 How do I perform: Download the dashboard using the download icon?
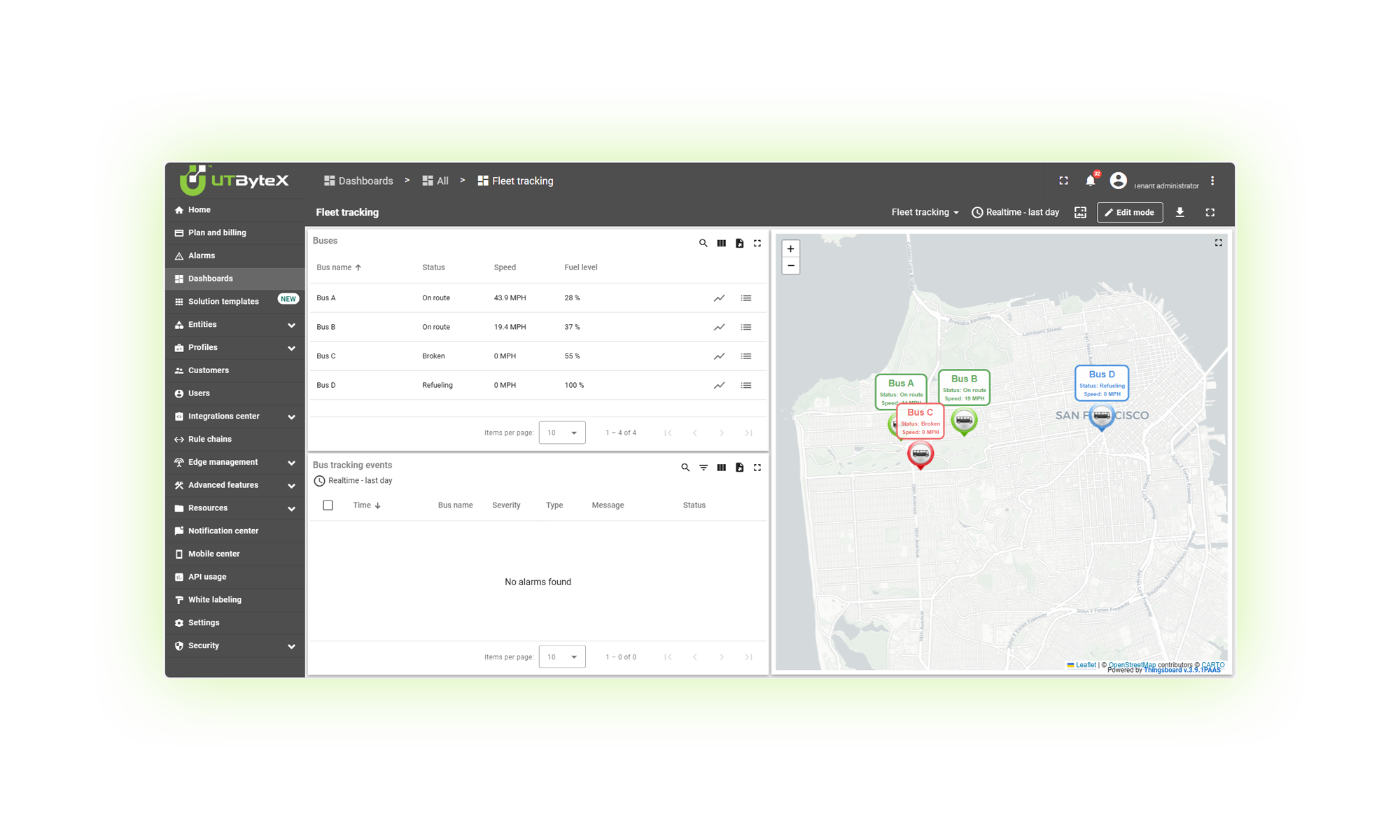tap(1180, 212)
